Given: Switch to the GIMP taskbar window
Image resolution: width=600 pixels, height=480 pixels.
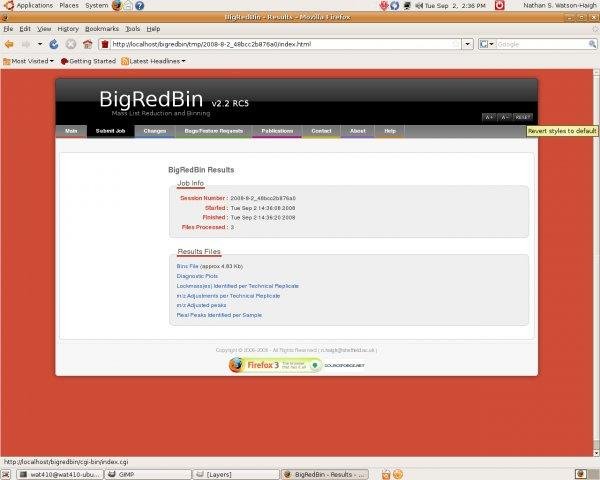Looking at the screenshot, I should [x=148, y=474].
